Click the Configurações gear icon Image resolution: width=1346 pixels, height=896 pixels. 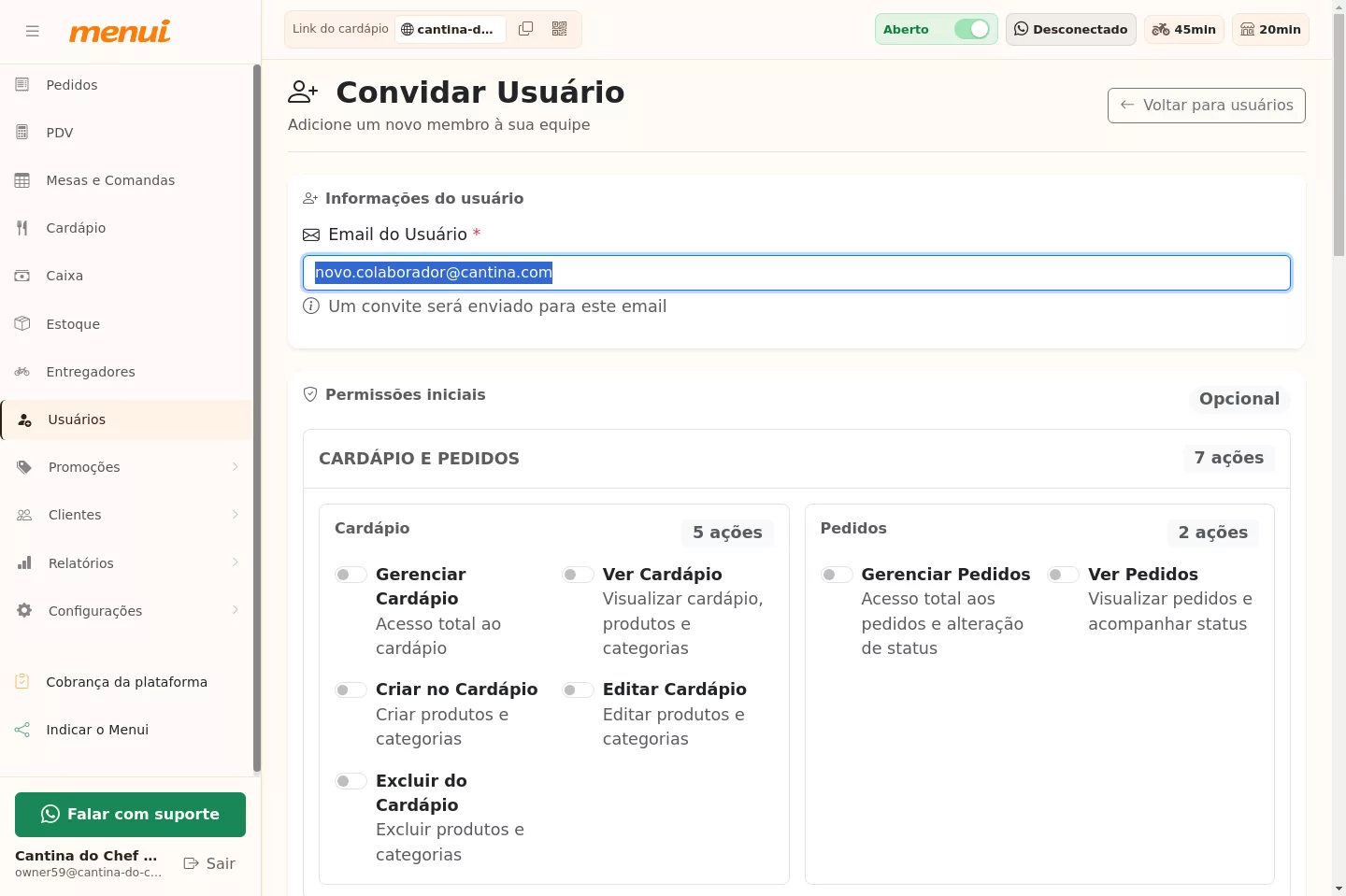[24, 611]
